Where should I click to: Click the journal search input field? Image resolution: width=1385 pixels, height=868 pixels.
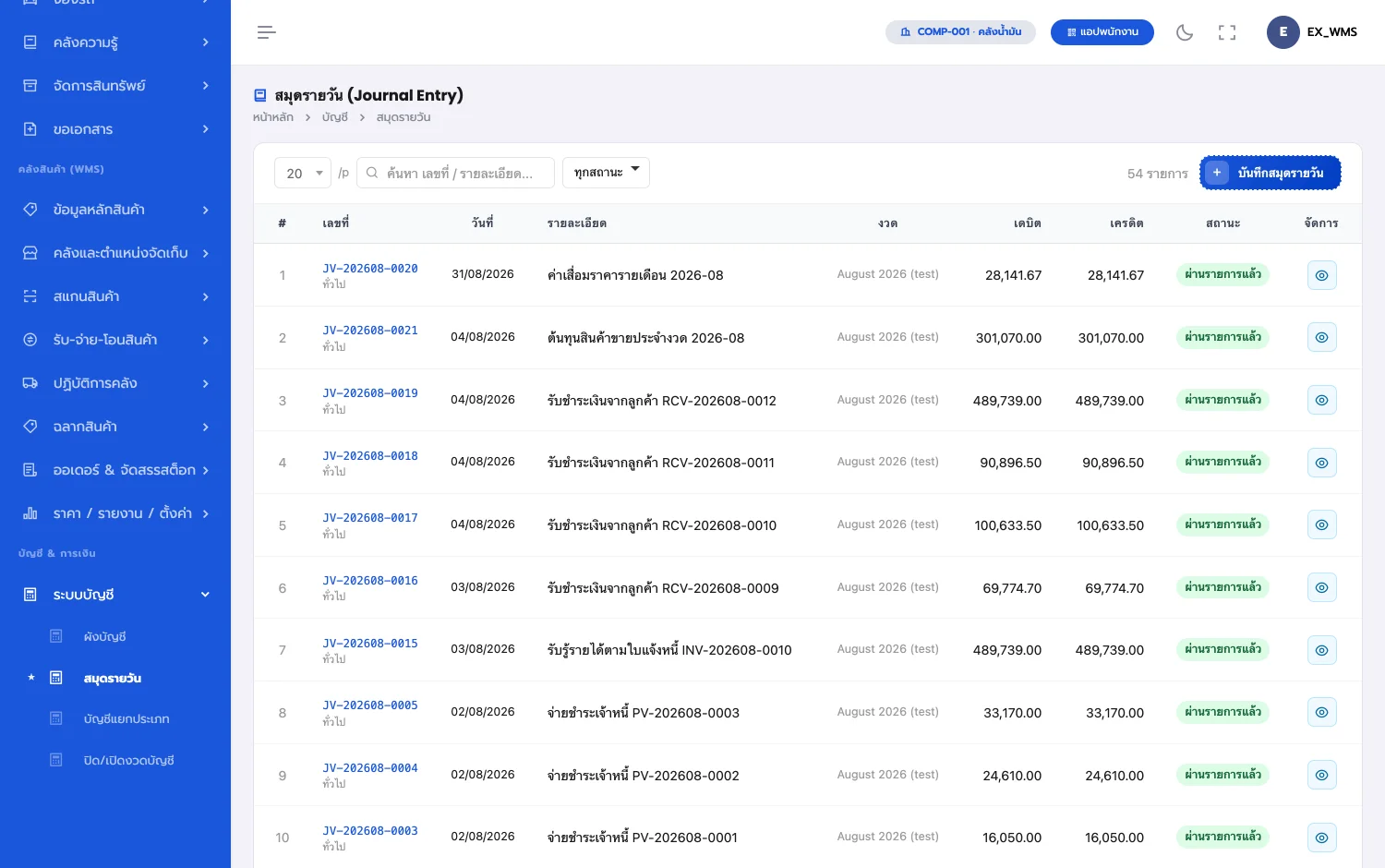point(456,173)
